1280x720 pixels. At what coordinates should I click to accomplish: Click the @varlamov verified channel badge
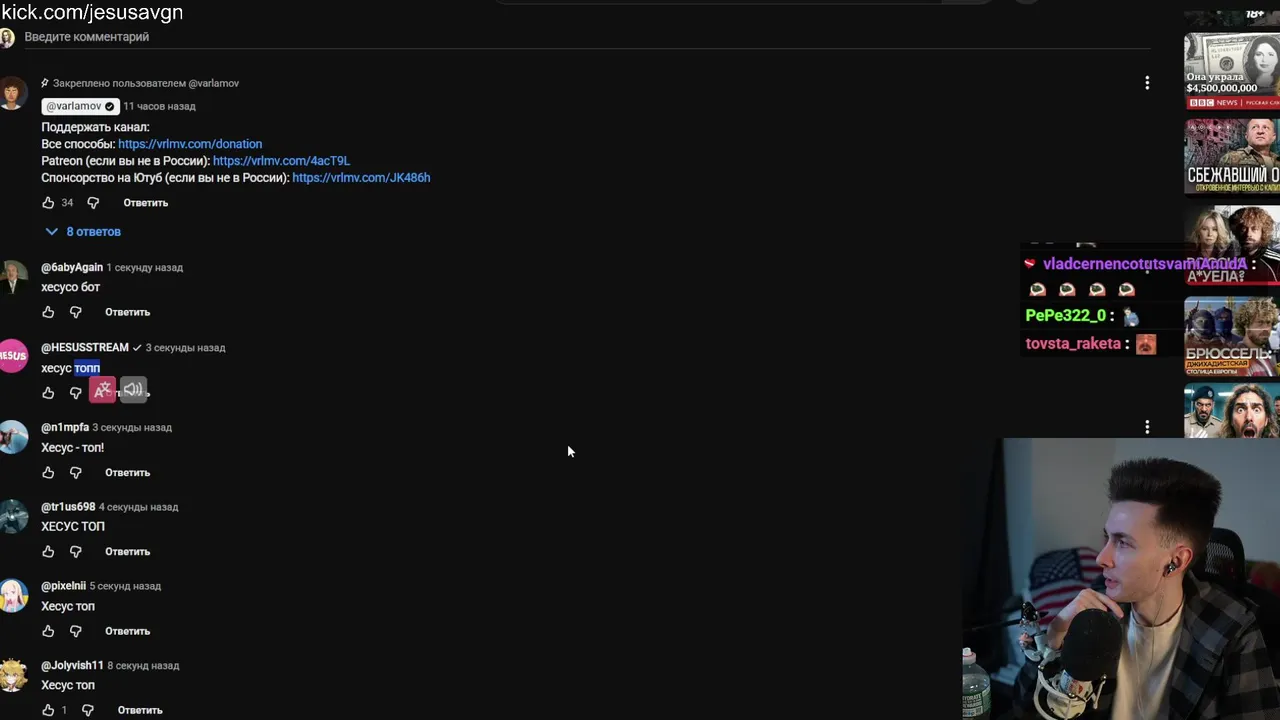pyautogui.click(x=80, y=106)
